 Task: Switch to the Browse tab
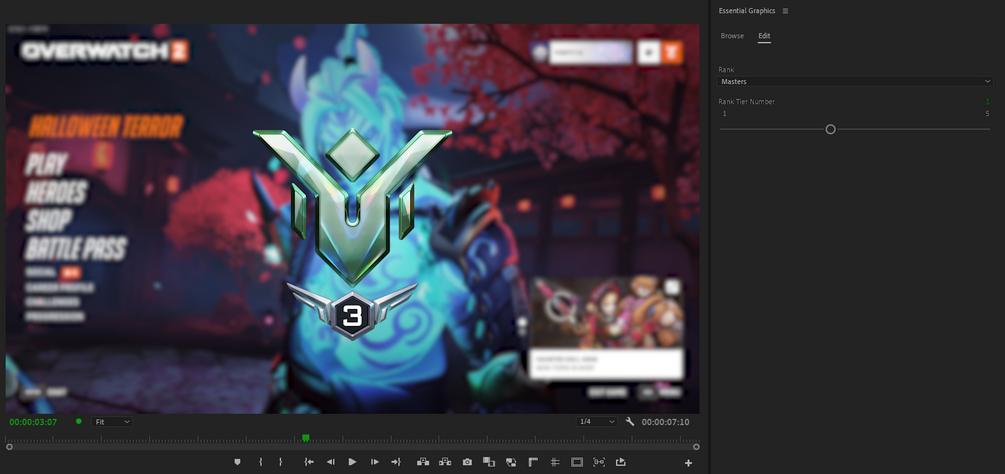[x=732, y=36]
